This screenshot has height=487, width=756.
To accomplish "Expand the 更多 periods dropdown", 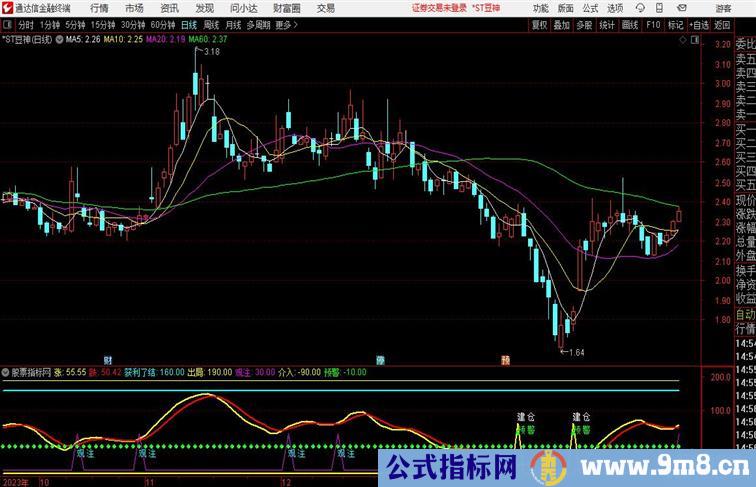I will point(287,25).
